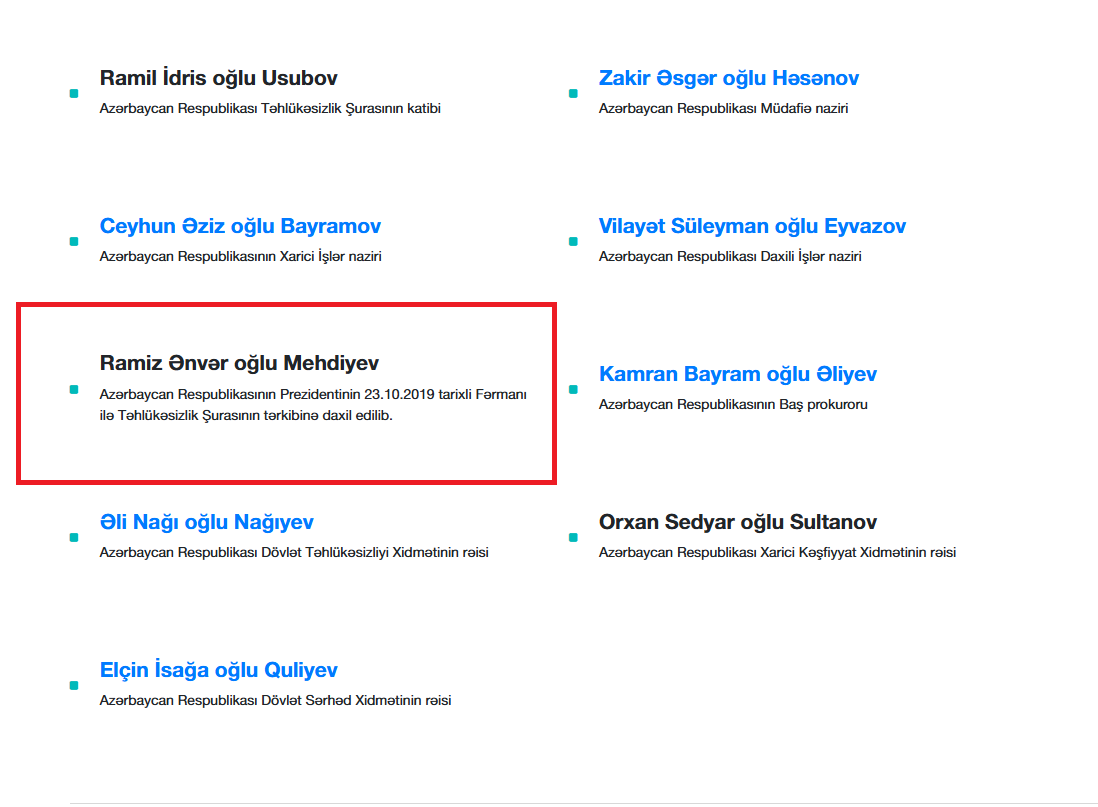Image resolution: width=1098 pixels, height=807 pixels.
Task: Open Kamran Bayram oğlu Əliyev's profile link
Action: pos(738,374)
